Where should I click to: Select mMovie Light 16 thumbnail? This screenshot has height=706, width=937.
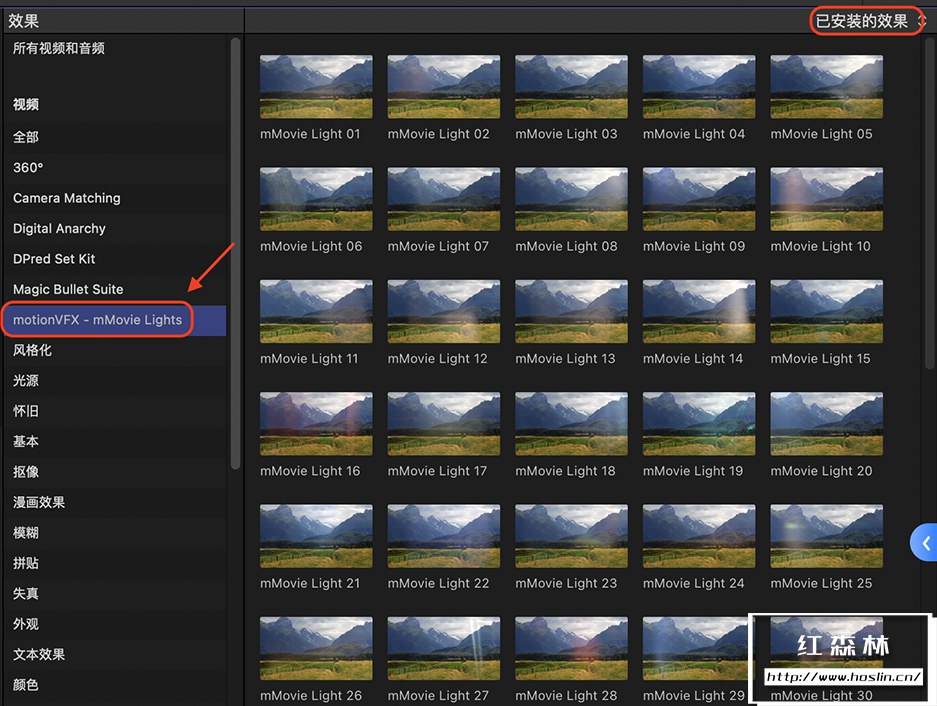316,424
